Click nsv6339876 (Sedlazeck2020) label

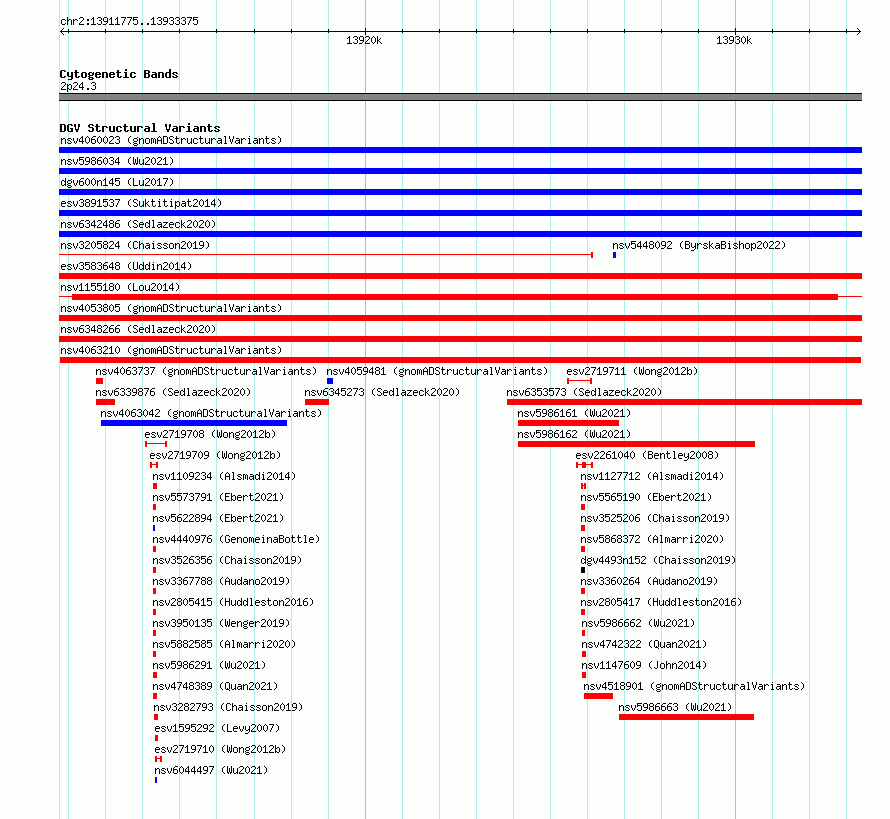(x=173, y=392)
